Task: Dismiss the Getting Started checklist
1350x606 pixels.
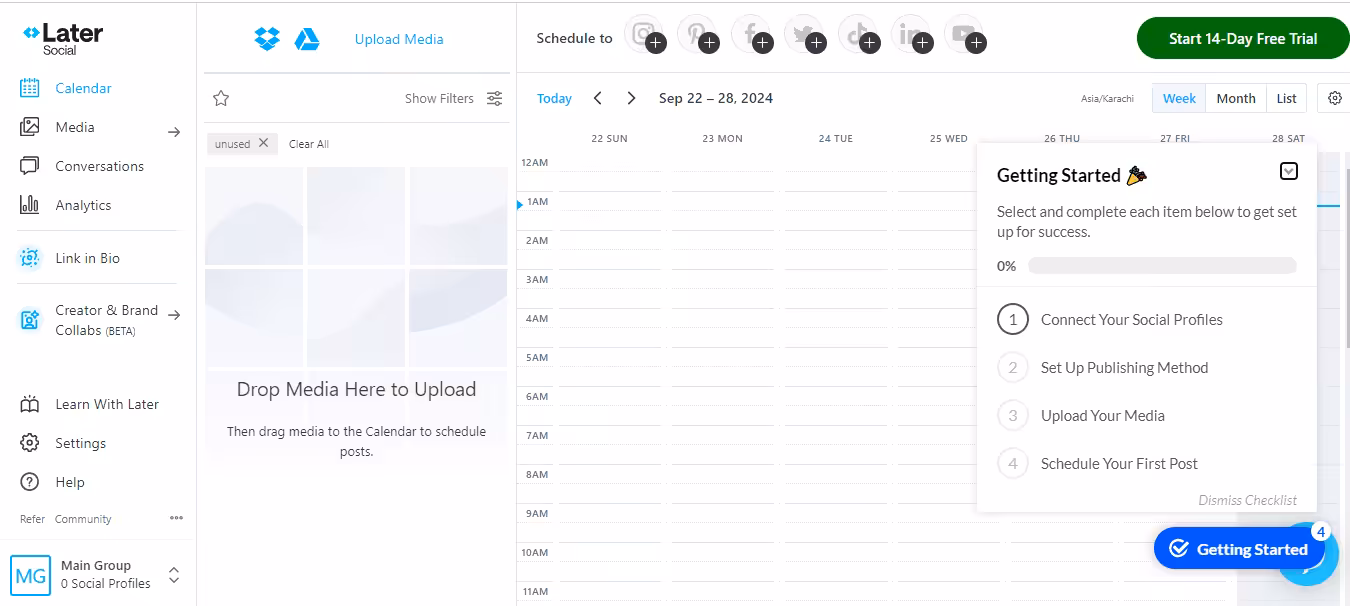Action: click(x=1248, y=500)
